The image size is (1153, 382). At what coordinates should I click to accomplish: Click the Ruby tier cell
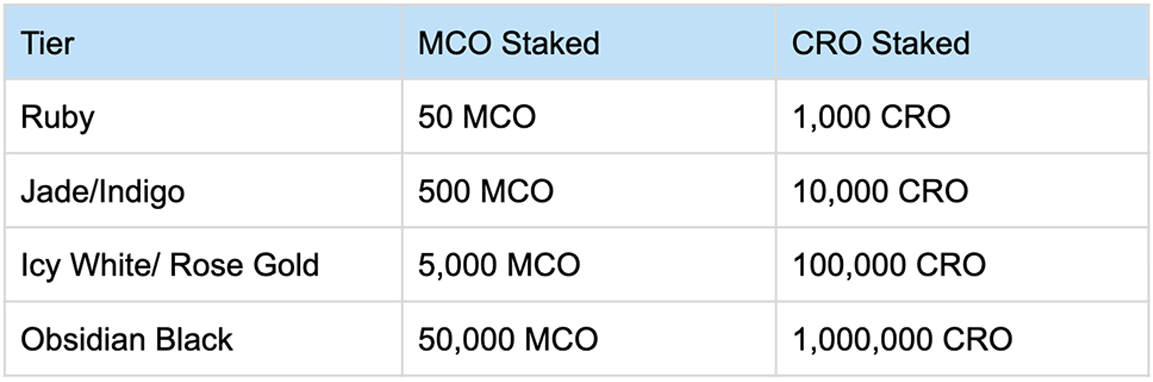click(203, 117)
